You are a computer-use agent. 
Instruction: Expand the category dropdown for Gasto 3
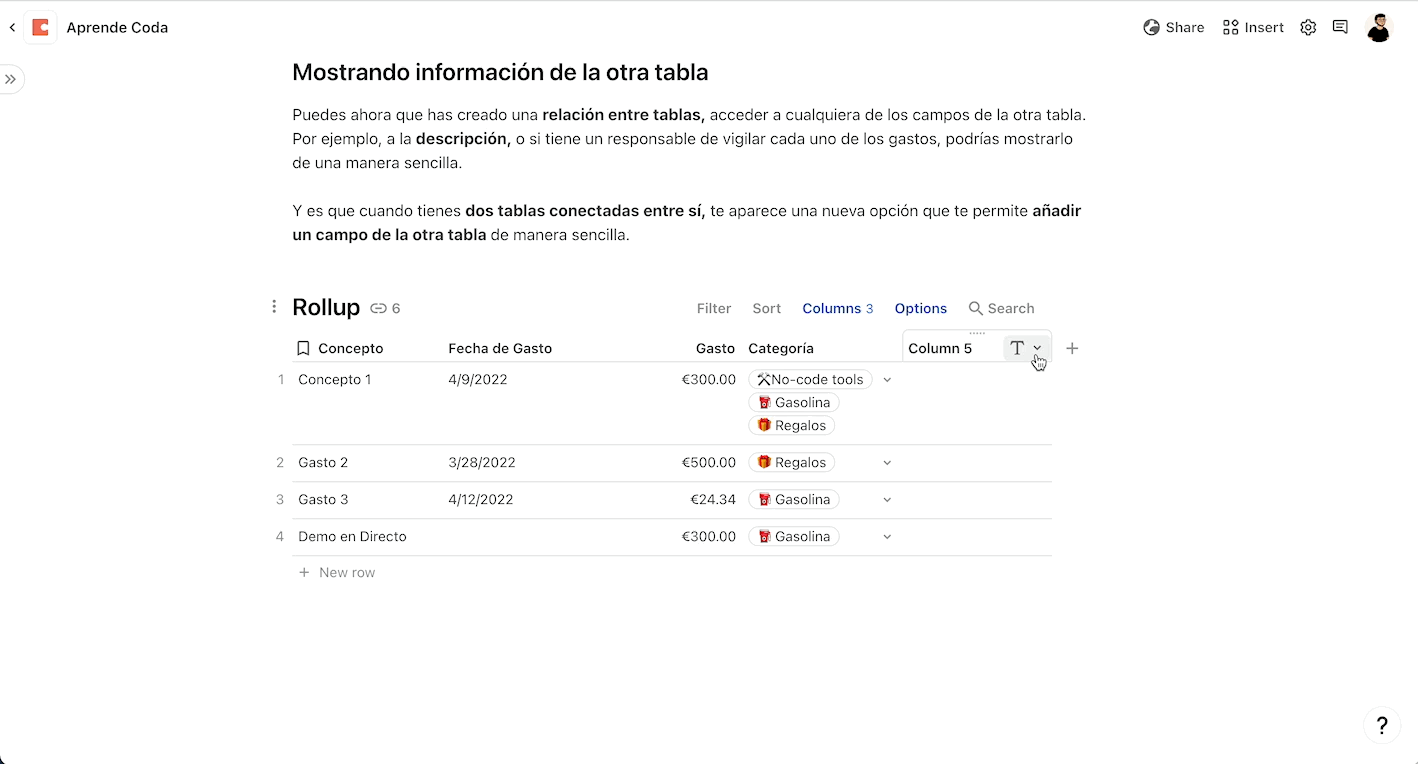[887, 500]
